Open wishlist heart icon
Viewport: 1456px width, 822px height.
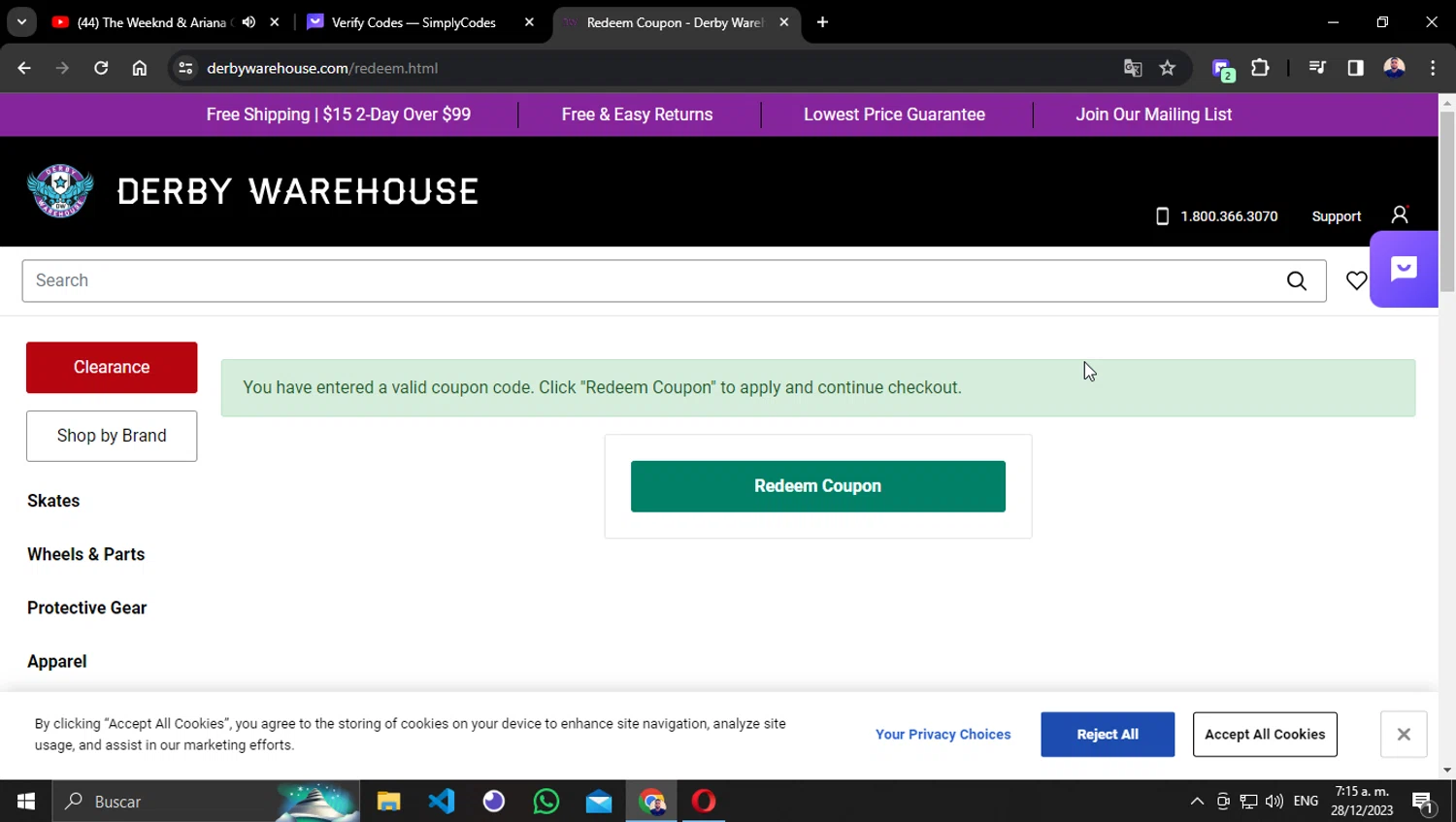[x=1356, y=280]
